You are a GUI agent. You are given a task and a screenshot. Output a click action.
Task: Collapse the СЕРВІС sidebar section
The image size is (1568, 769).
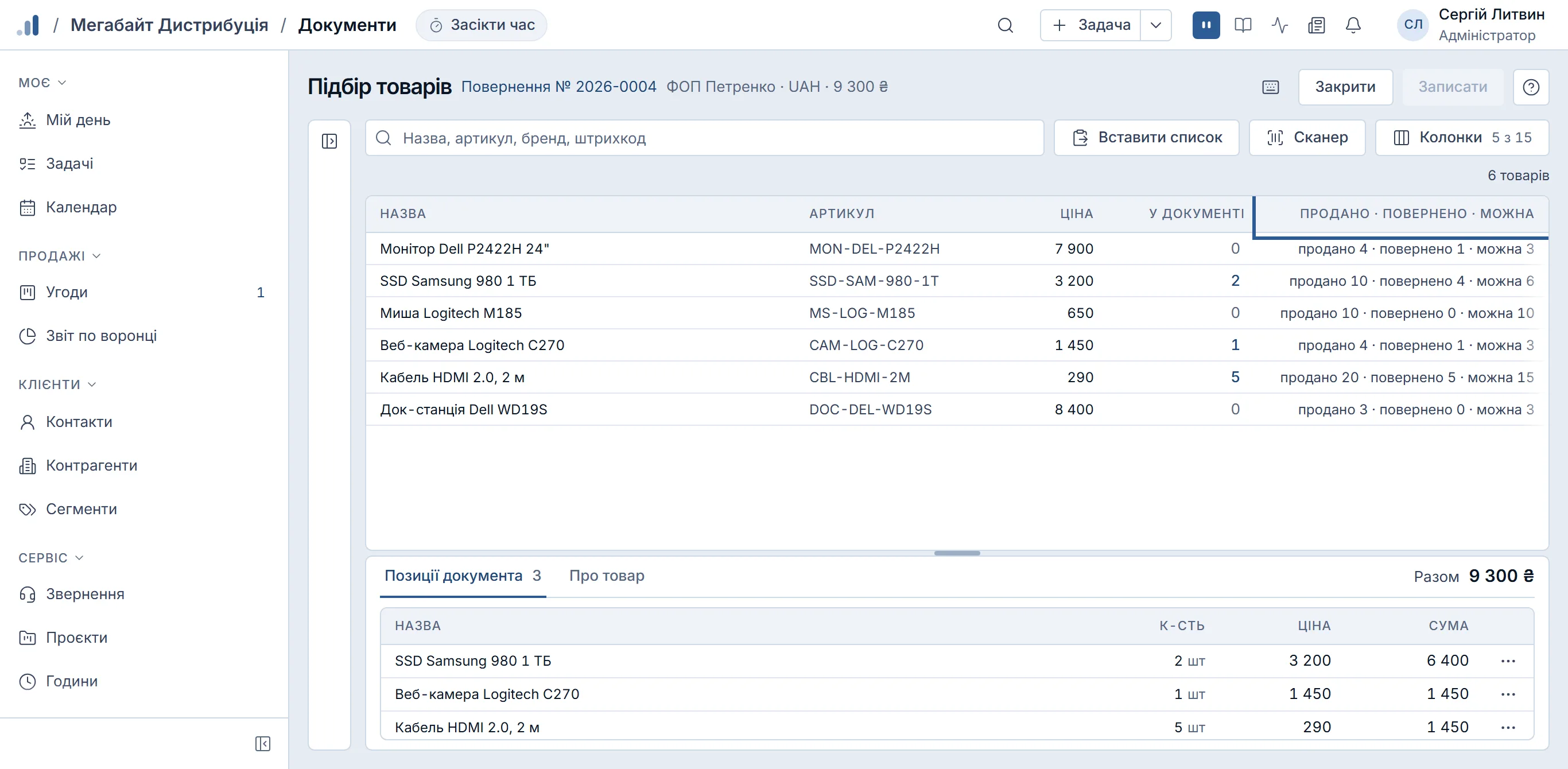point(51,558)
